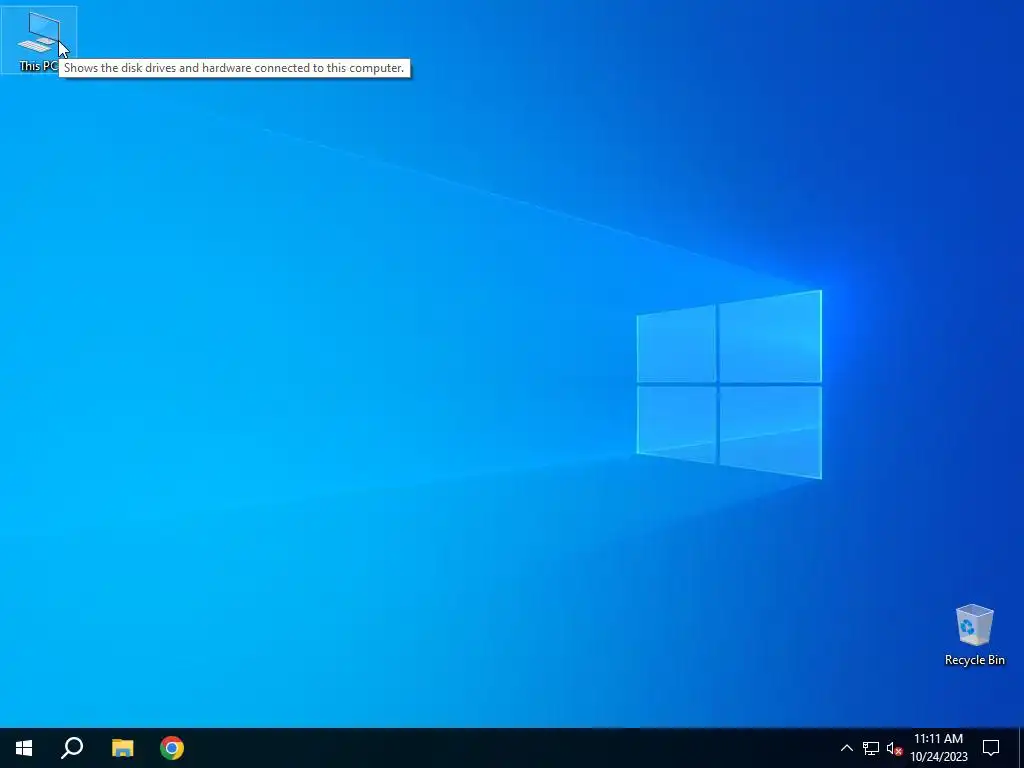The width and height of the screenshot is (1024, 768).
Task: Open taskbar search magnifier
Action: [x=72, y=748]
